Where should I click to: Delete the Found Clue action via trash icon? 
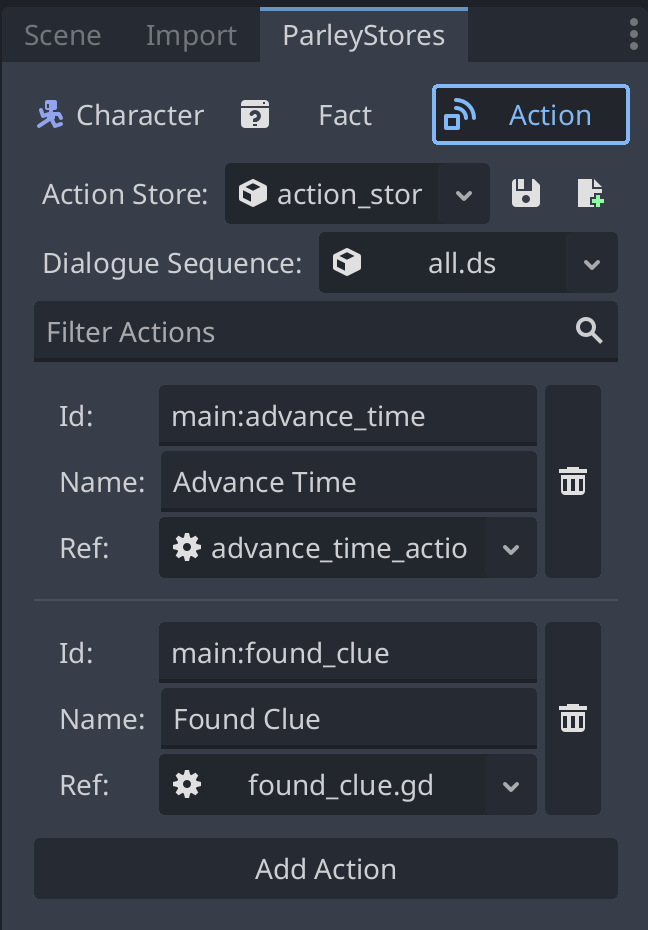tap(572, 718)
